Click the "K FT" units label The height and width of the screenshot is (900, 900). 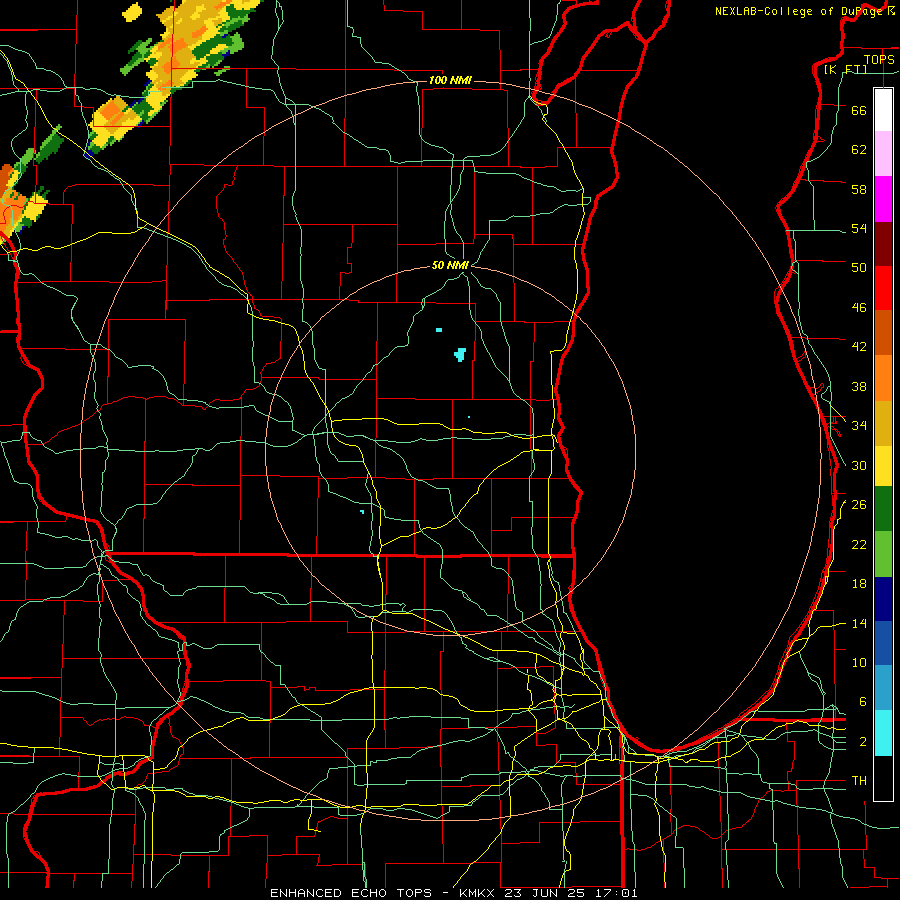846,69
